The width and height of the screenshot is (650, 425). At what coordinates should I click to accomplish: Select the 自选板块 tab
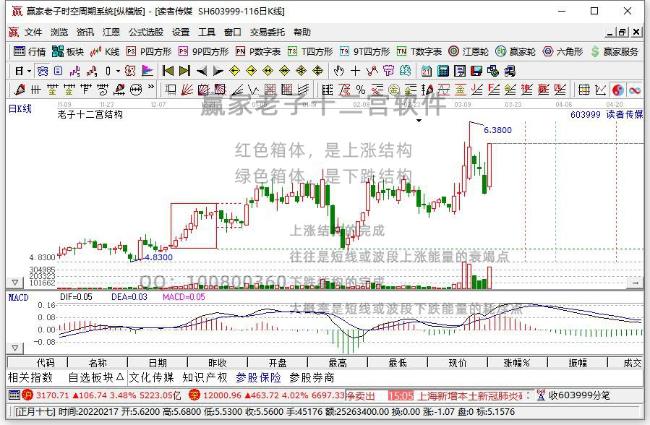pyautogui.click(x=95, y=377)
